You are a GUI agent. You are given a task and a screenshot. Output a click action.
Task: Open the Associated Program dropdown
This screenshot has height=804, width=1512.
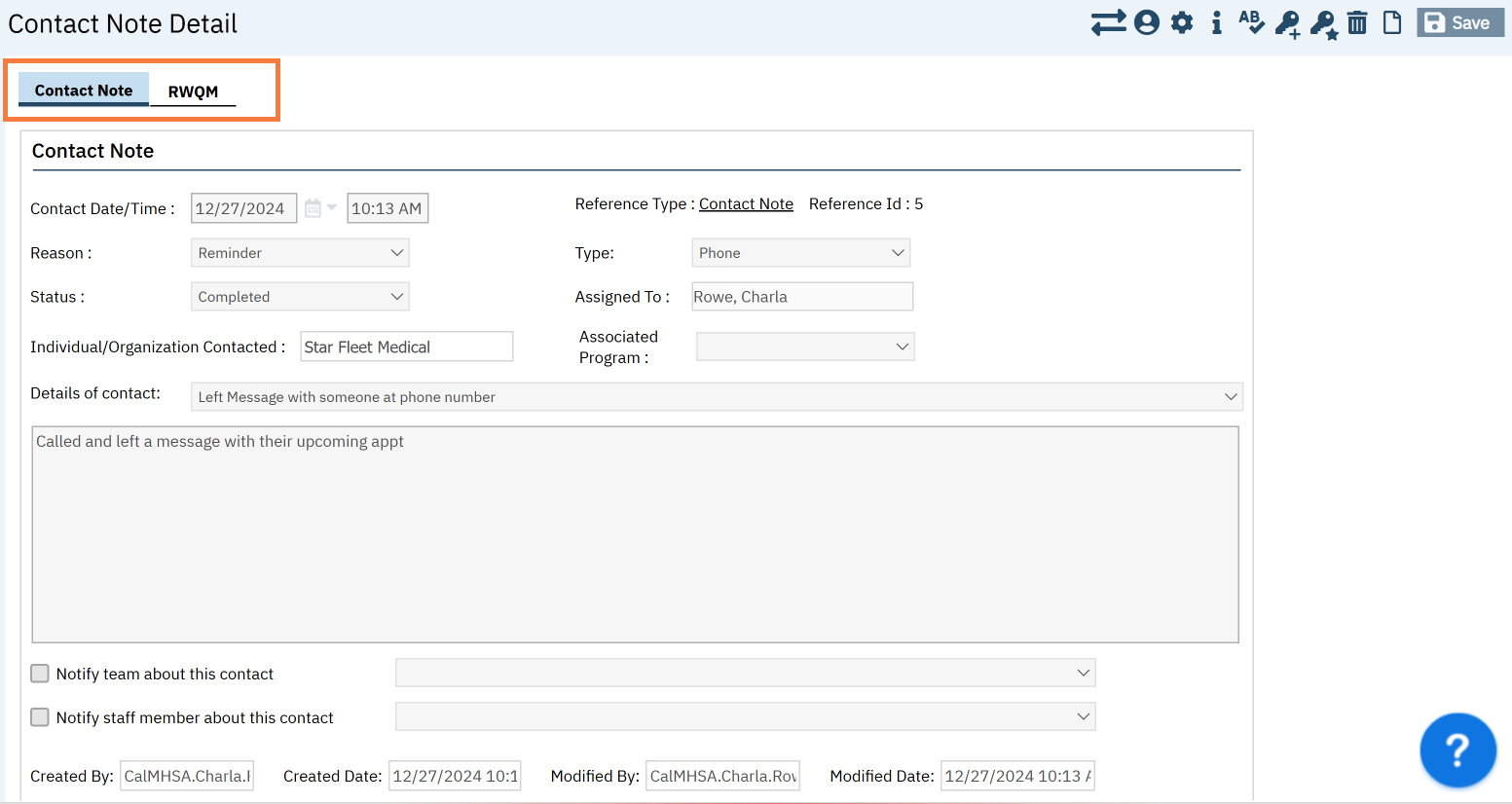point(805,347)
